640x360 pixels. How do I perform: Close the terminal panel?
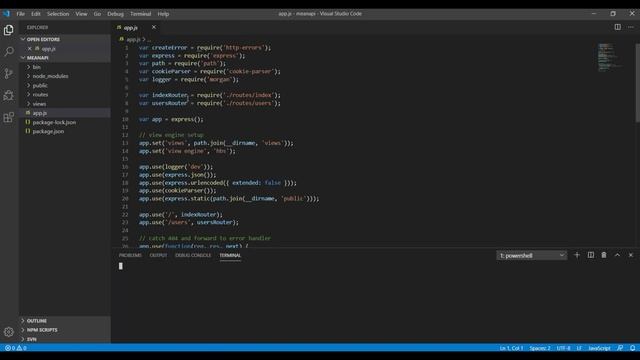pyautogui.click(x=631, y=255)
